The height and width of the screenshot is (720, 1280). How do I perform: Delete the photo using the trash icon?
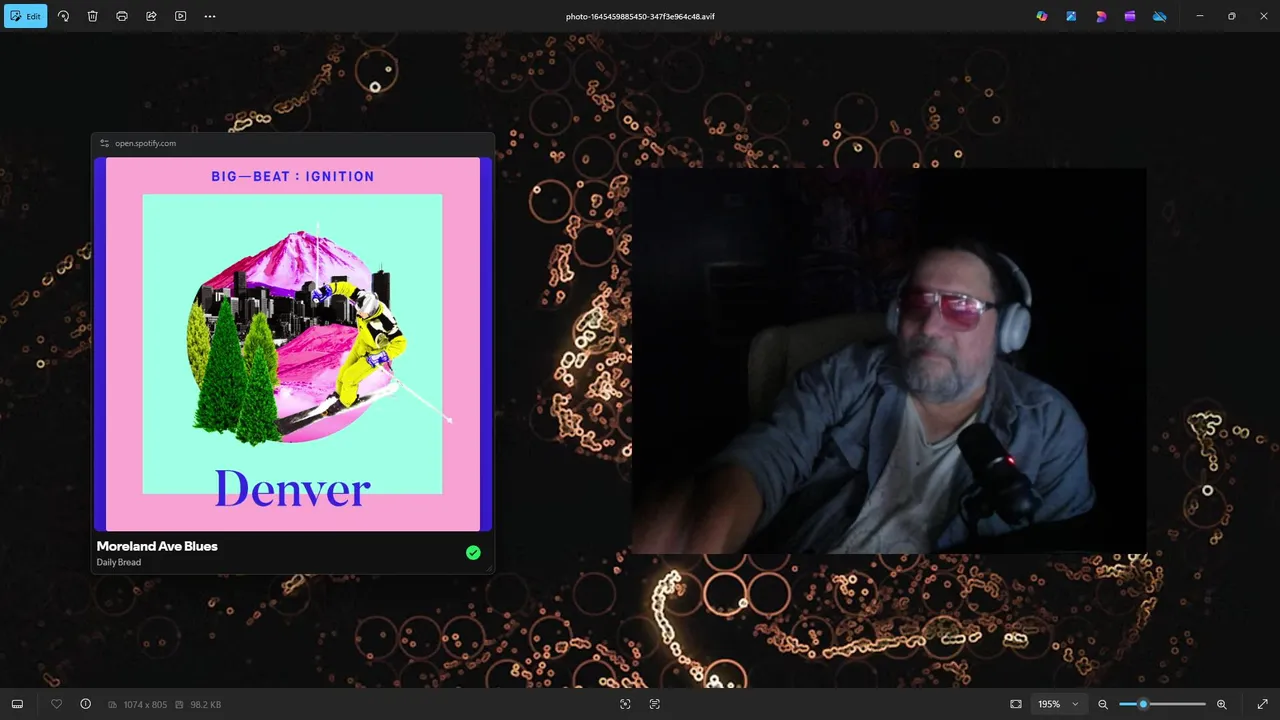92,16
